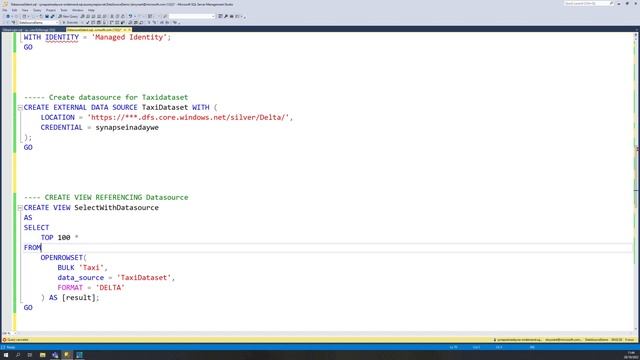Open the Tools menu

point(64,10)
